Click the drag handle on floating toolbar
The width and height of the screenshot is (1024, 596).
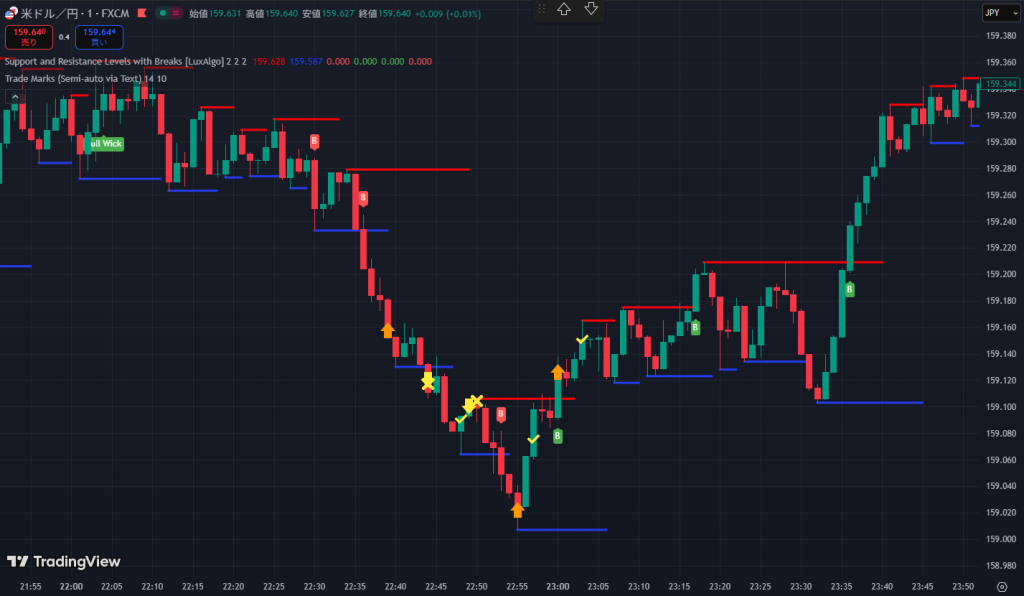click(542, 10)
